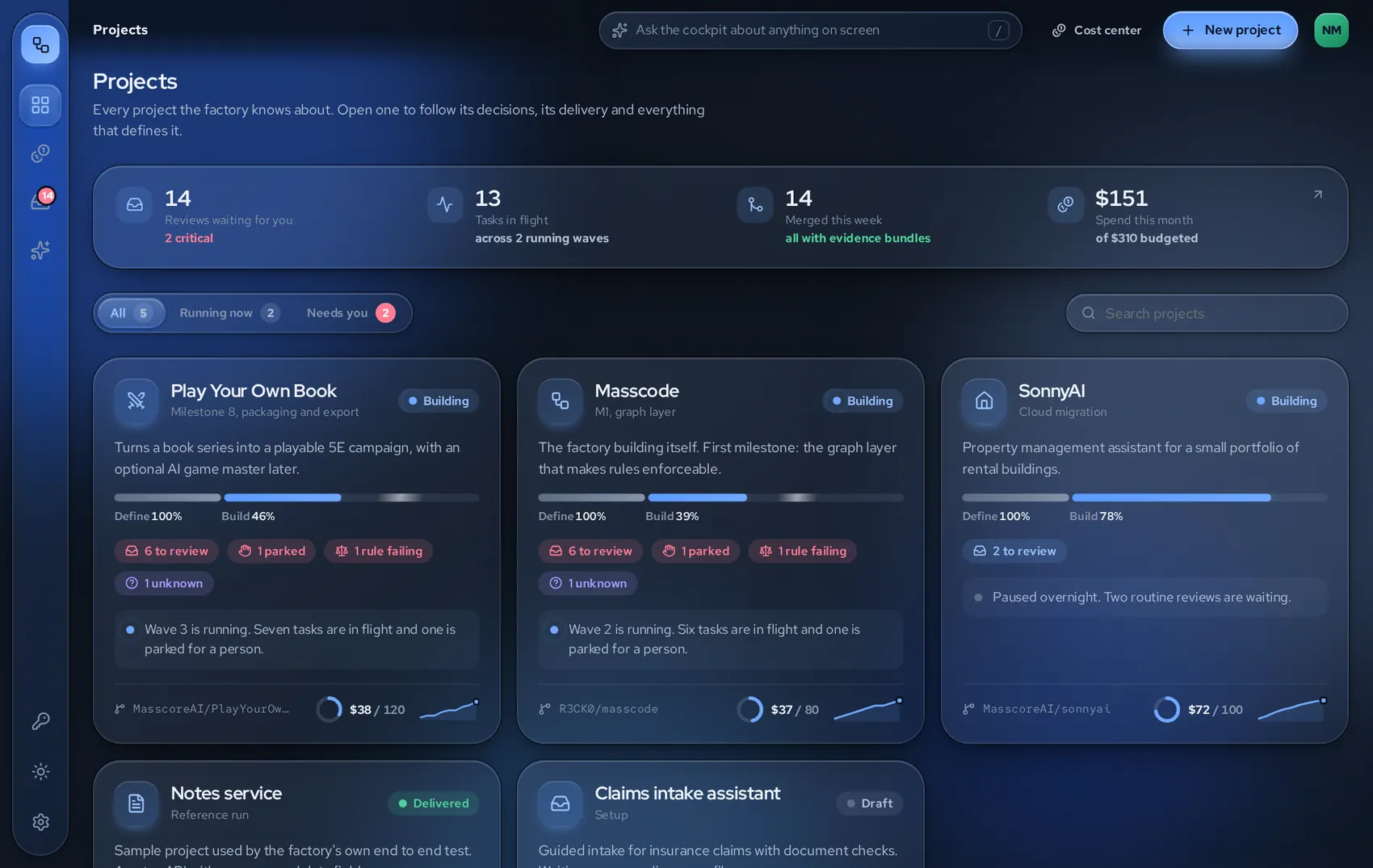
Task: Click 1 parked chip on Masscode card
Action: (x=695, y=551)
